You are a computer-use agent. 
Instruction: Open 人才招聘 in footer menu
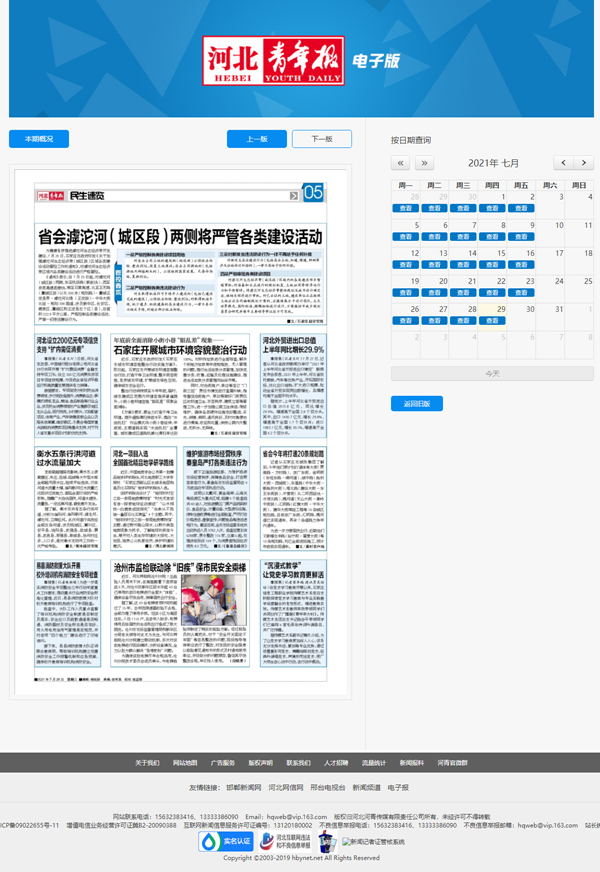pyautogui.click(x=336, y=762)
